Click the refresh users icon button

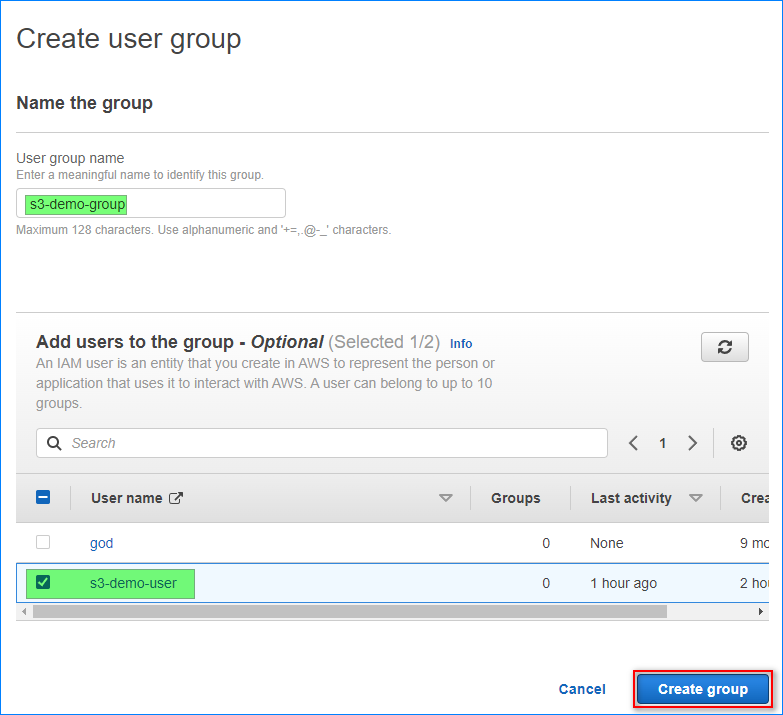tap(725, 347)
